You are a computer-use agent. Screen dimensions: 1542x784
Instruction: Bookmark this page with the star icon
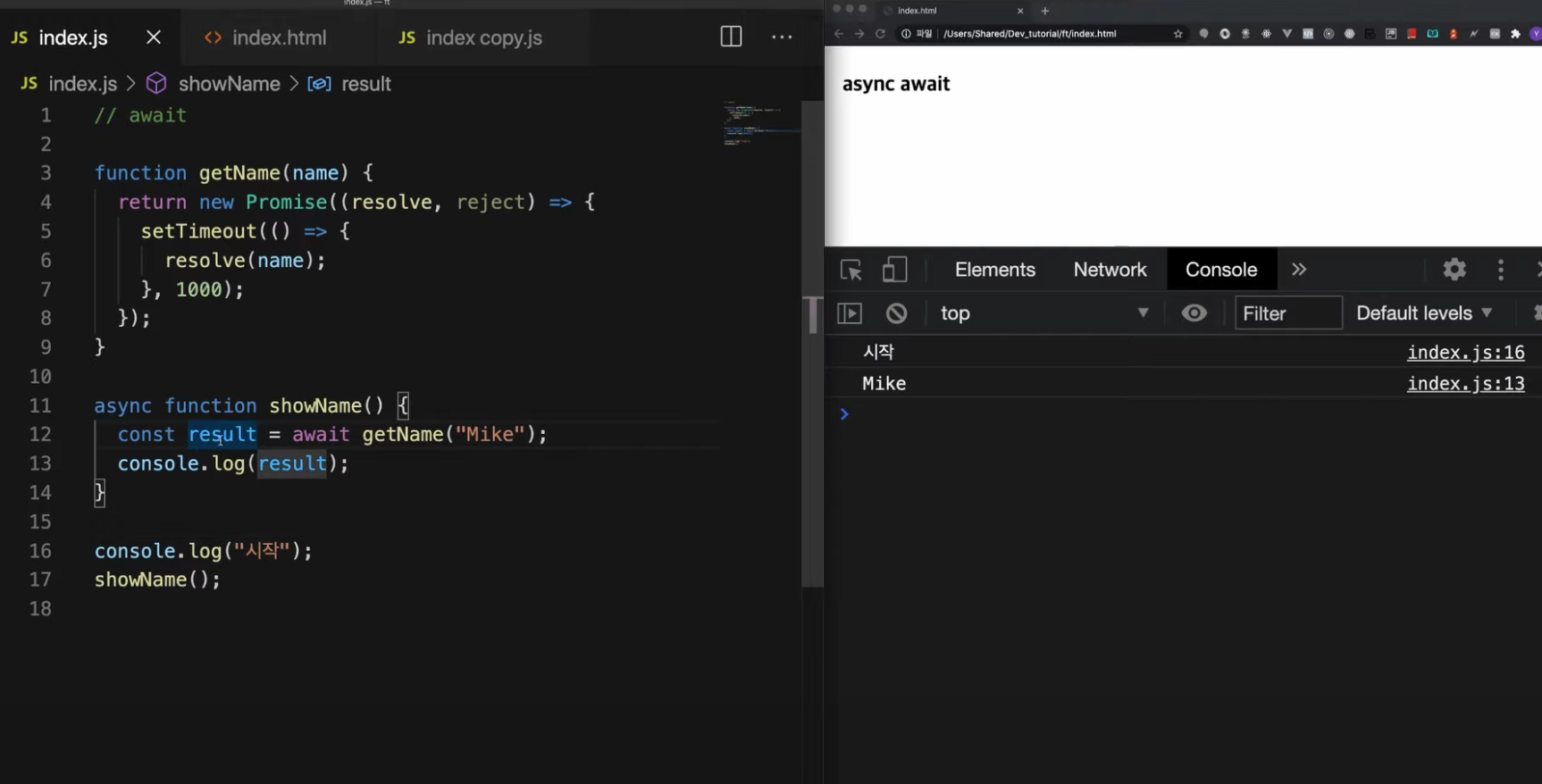pos(1178,34)
